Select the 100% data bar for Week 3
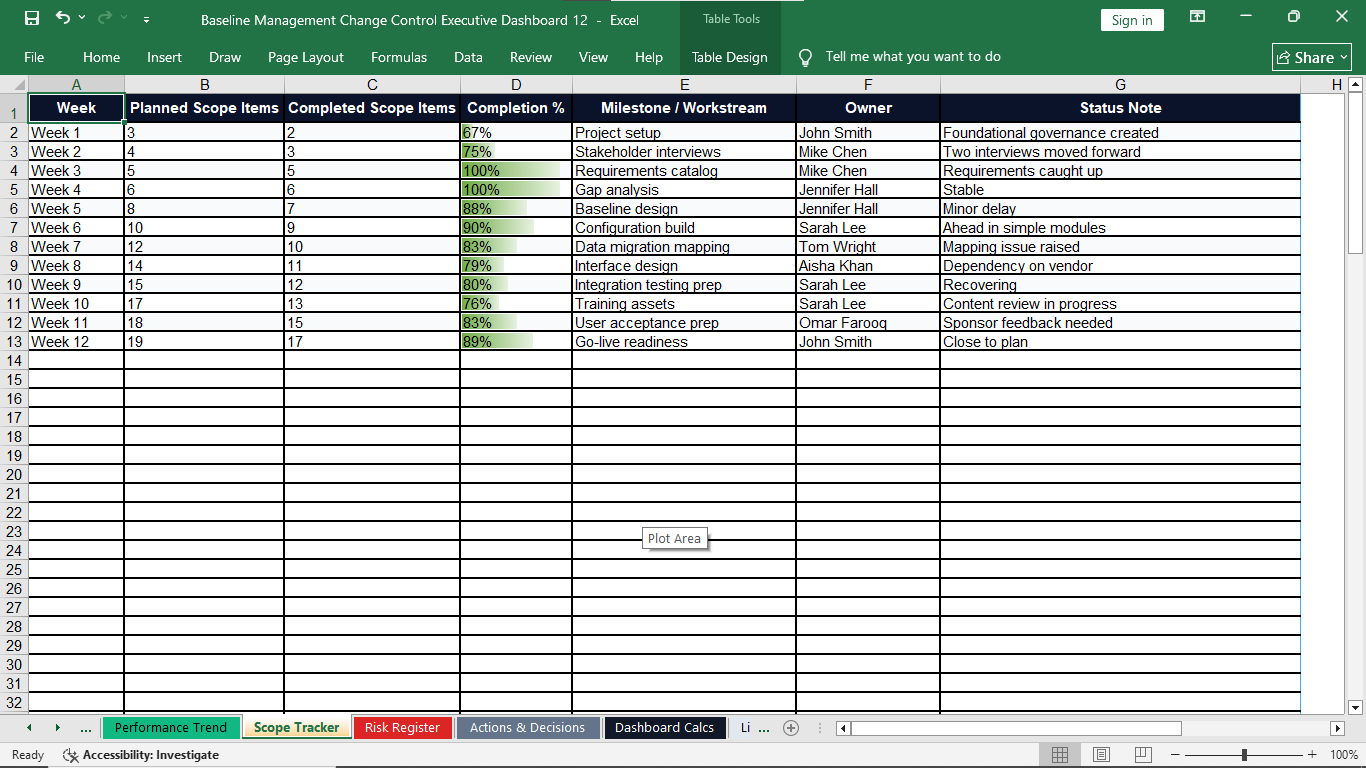This screenshot has height=768, width=1366. click(516, 171)
